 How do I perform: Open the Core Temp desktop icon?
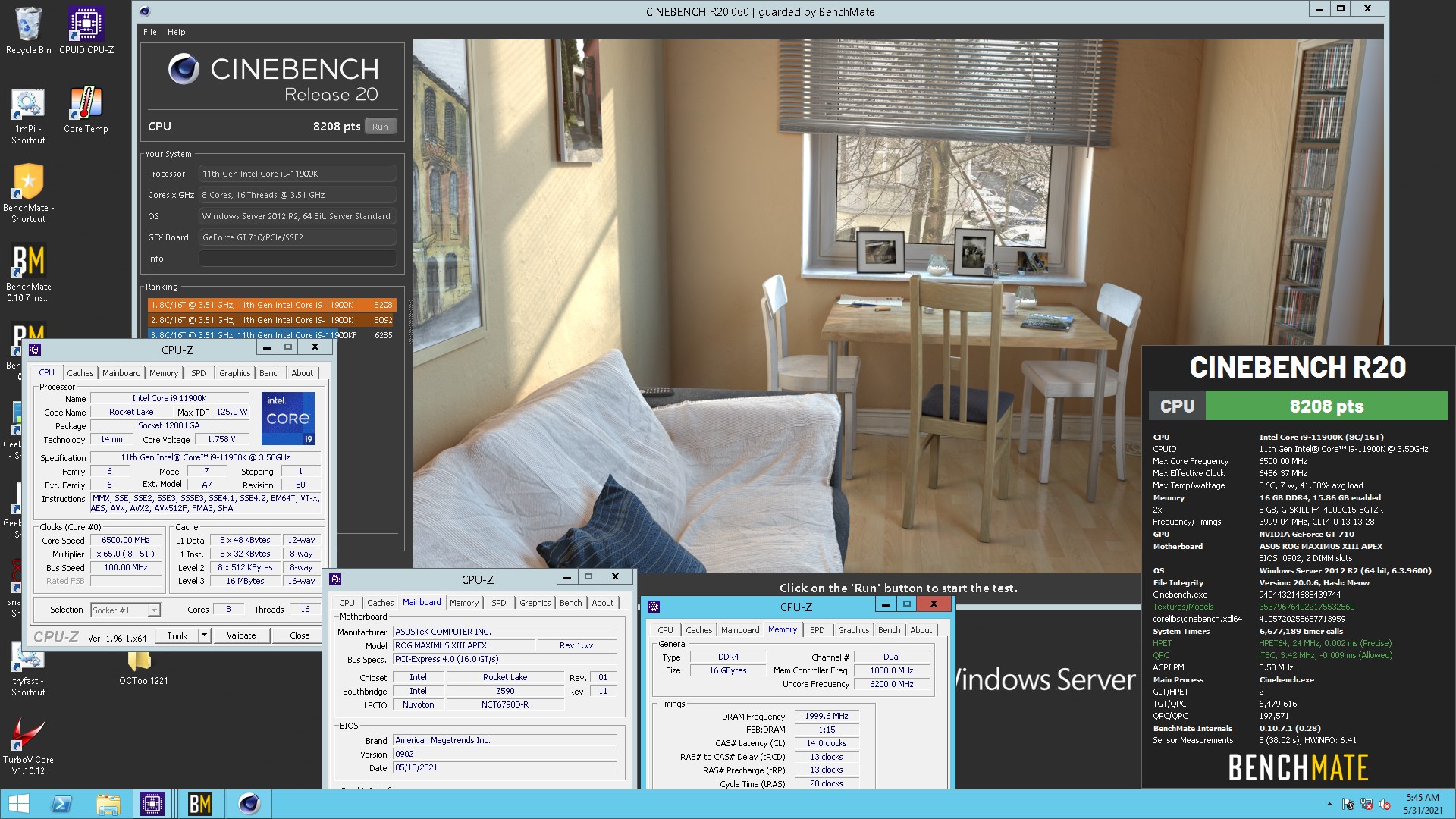[x=86, y=111]
